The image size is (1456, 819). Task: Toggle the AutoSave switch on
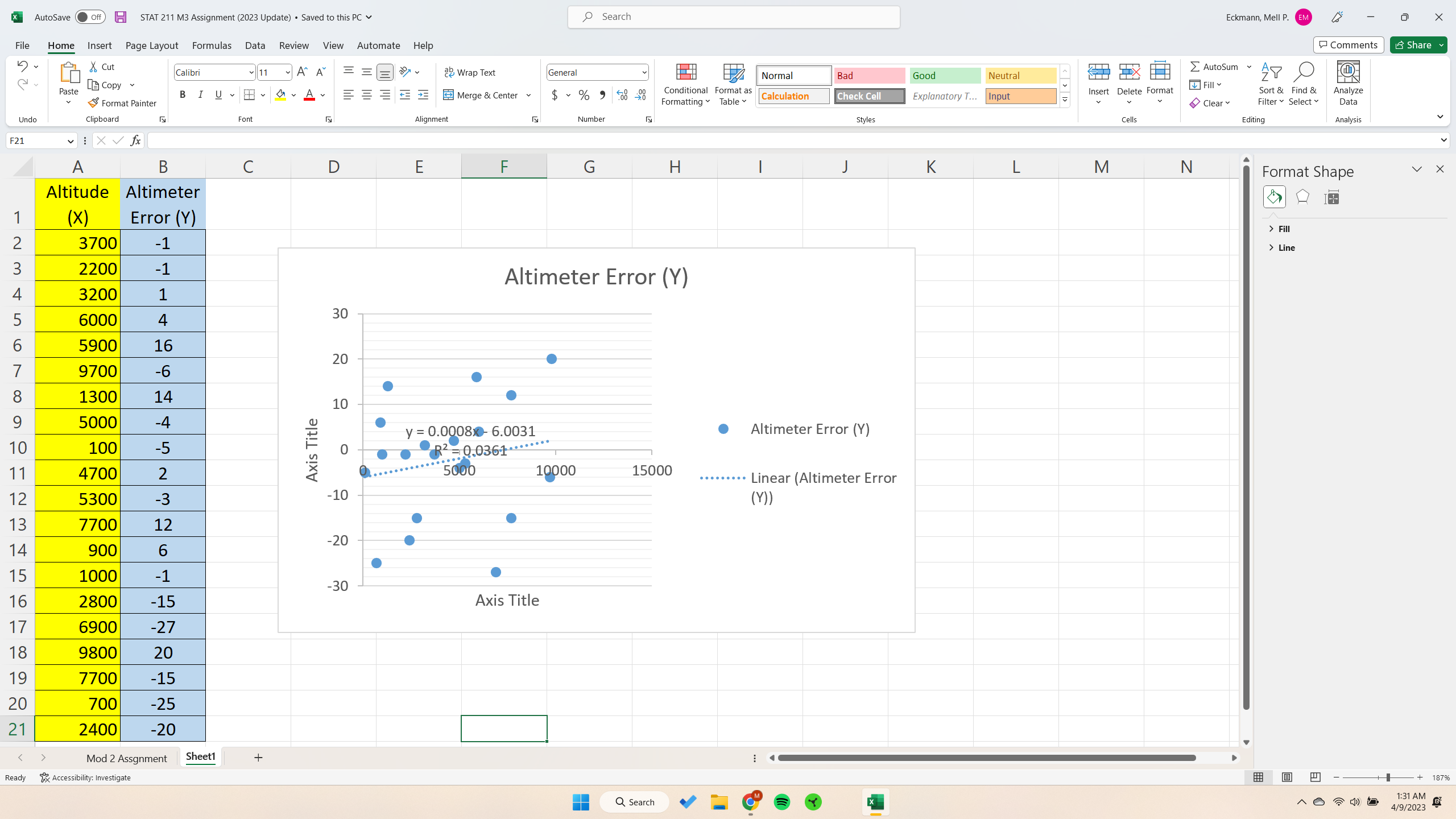(x=89, y=17)
